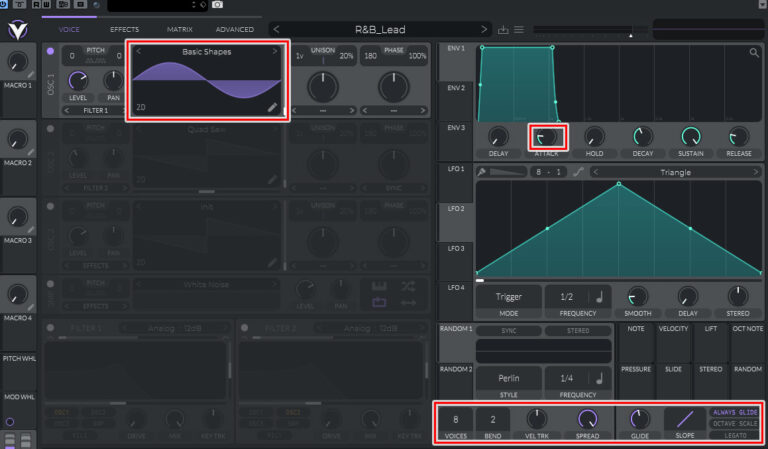This screenshot has height=449, width=768.
Task: Open the Trigger mode dropdown
Action: click(508, 297)
